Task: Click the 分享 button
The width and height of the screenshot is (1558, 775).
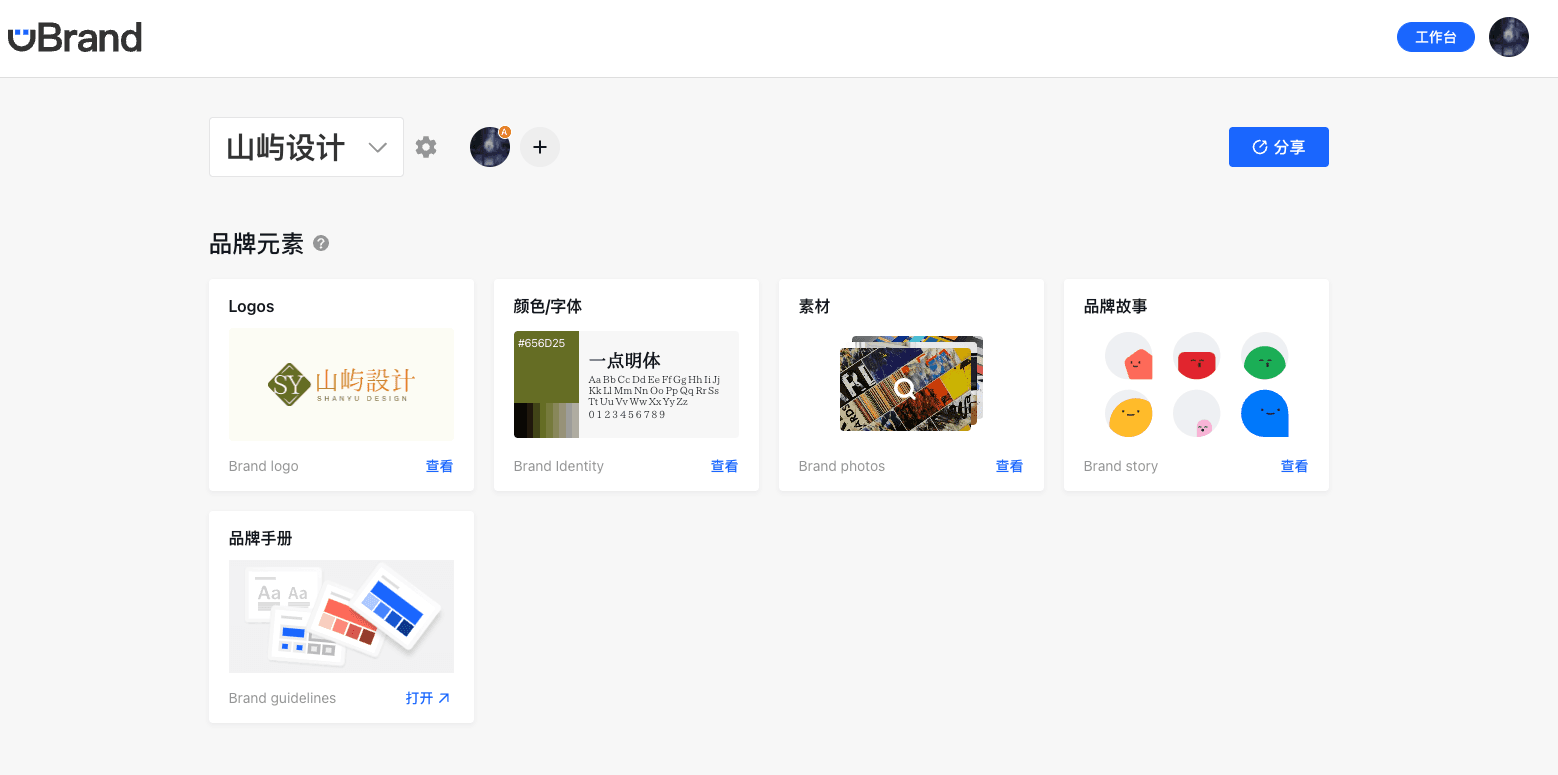Action: point(1278,146)
